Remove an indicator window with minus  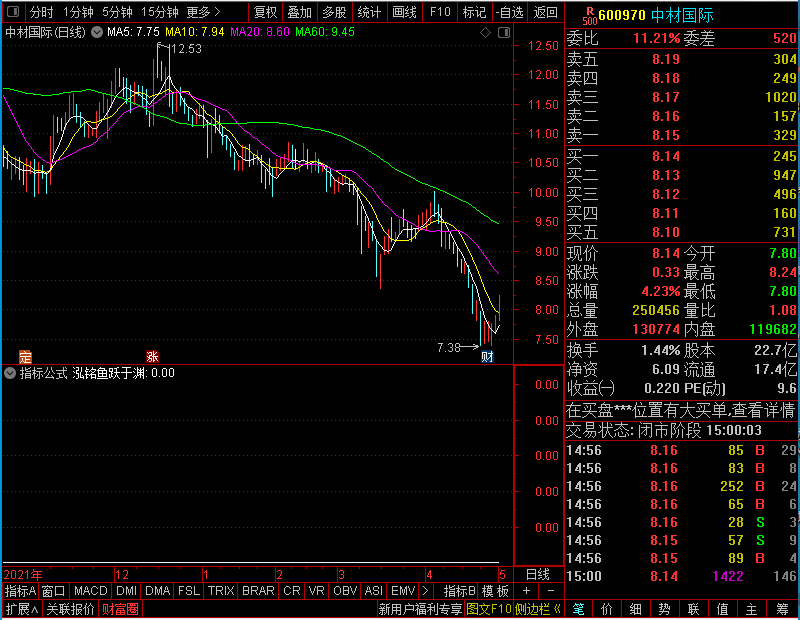coord(551,591)
